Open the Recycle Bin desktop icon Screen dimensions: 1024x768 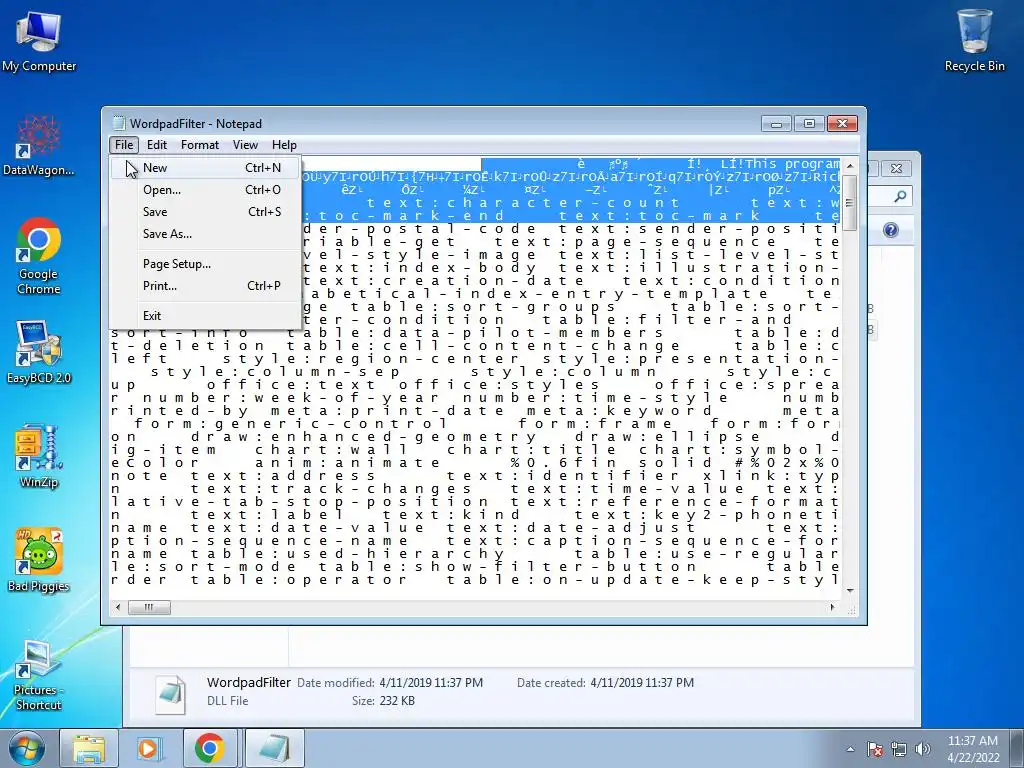pos(974,40)
